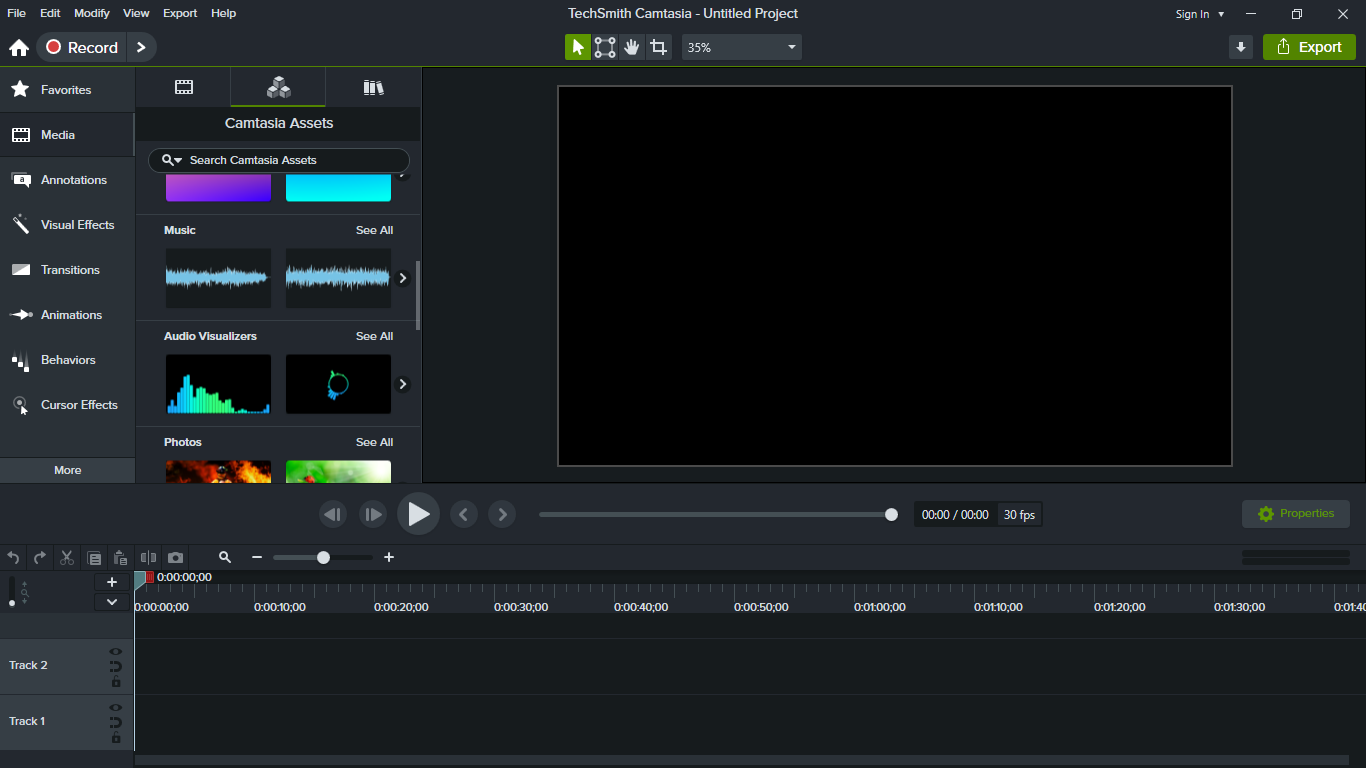Type in the Search Camtasia Assets field

coord(290,160)
